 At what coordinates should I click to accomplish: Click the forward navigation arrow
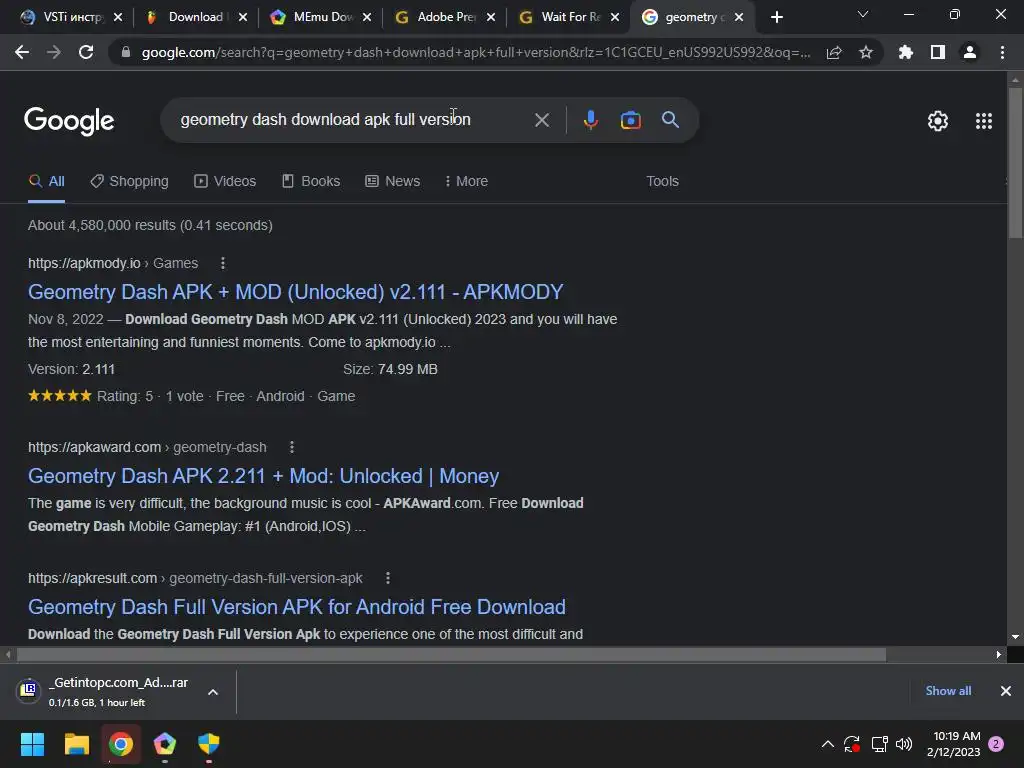click(x=54, y=52)
